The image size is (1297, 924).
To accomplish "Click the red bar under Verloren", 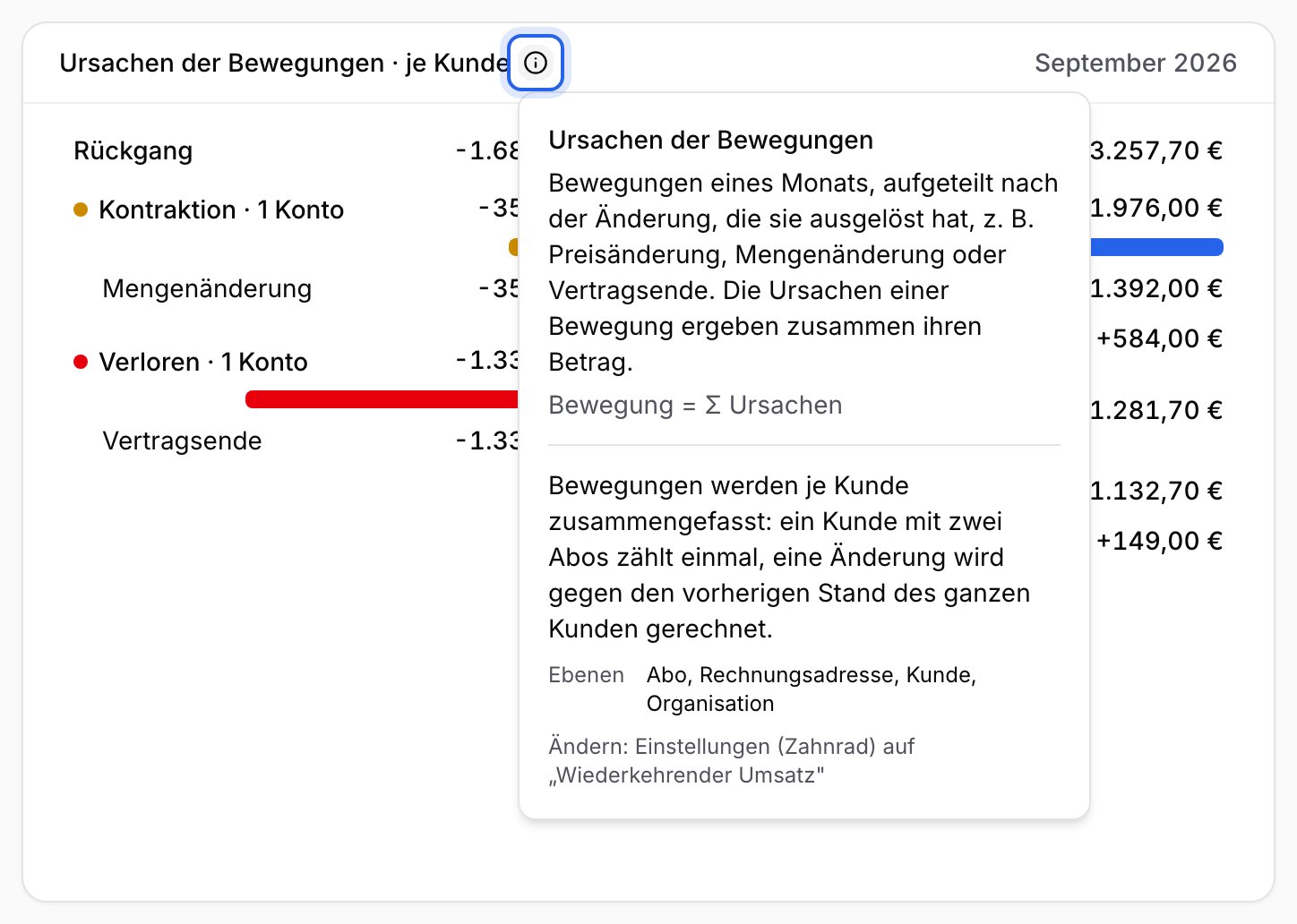I will pyautogui.click(x=382, y=399).
